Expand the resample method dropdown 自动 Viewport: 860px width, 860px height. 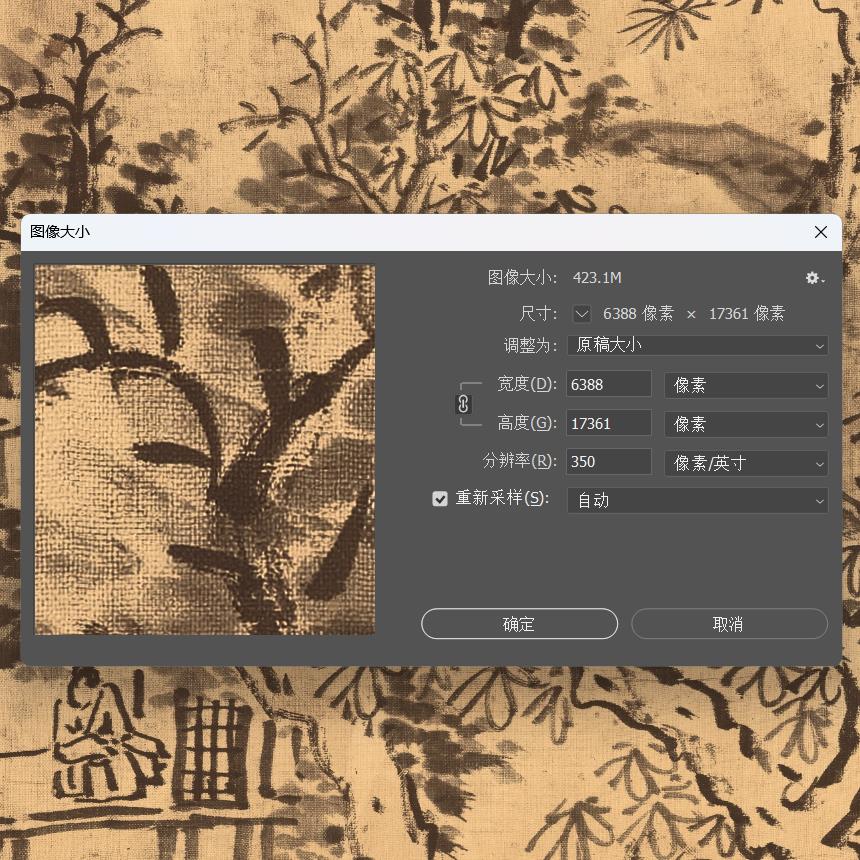click(697, 500)
